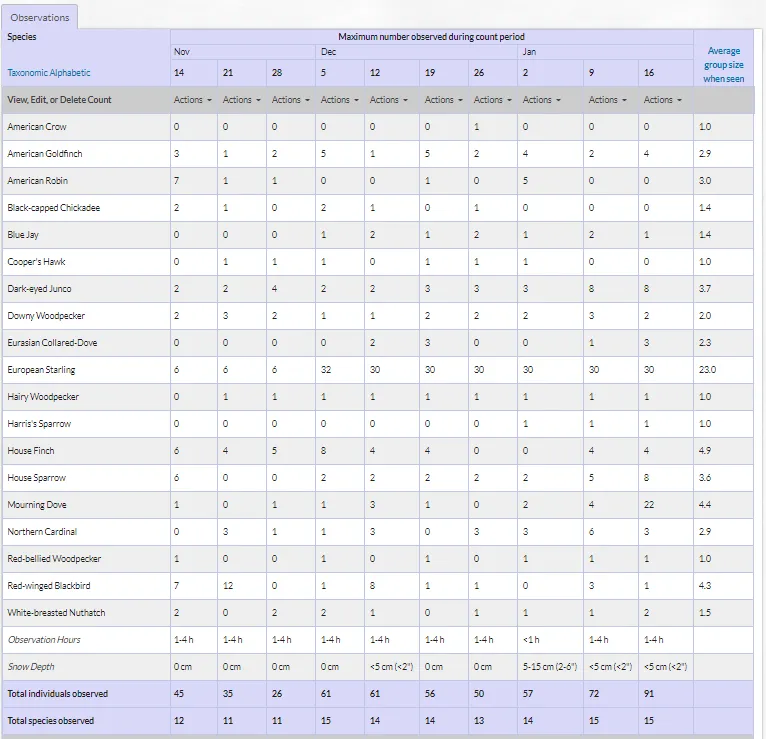
Task: Open the Average group size when seen link
Action: click(x=723, y=64)
